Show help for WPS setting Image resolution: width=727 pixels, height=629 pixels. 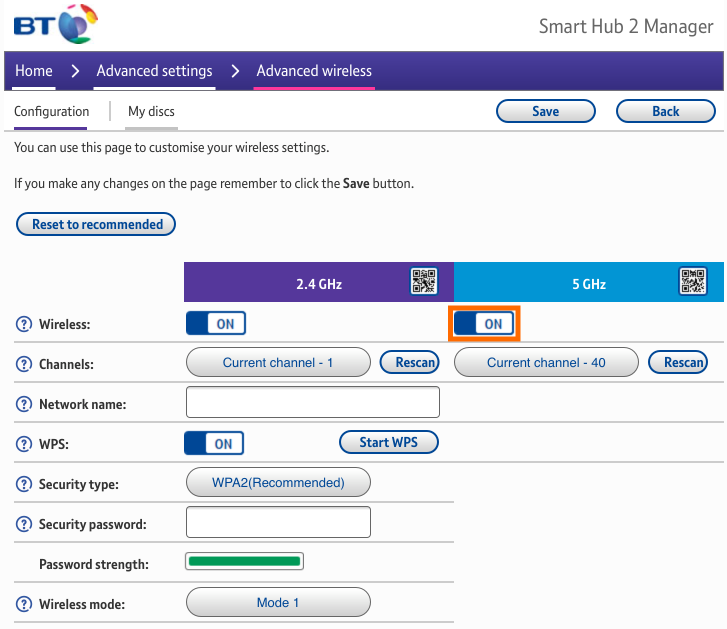click(24, 444)
